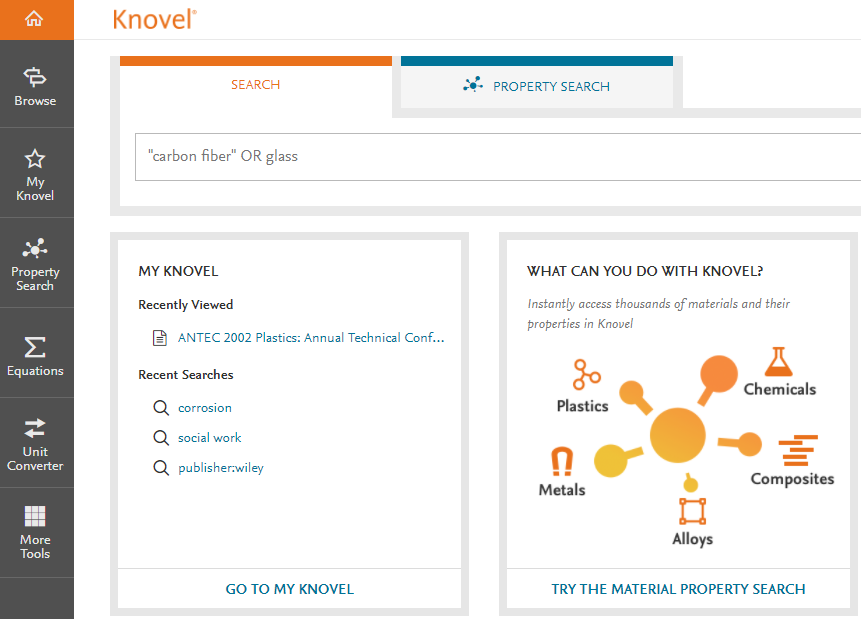
Task: Rerun the publisher:wiley recent search
Action: pyautogui.click(x=221, y=468)
